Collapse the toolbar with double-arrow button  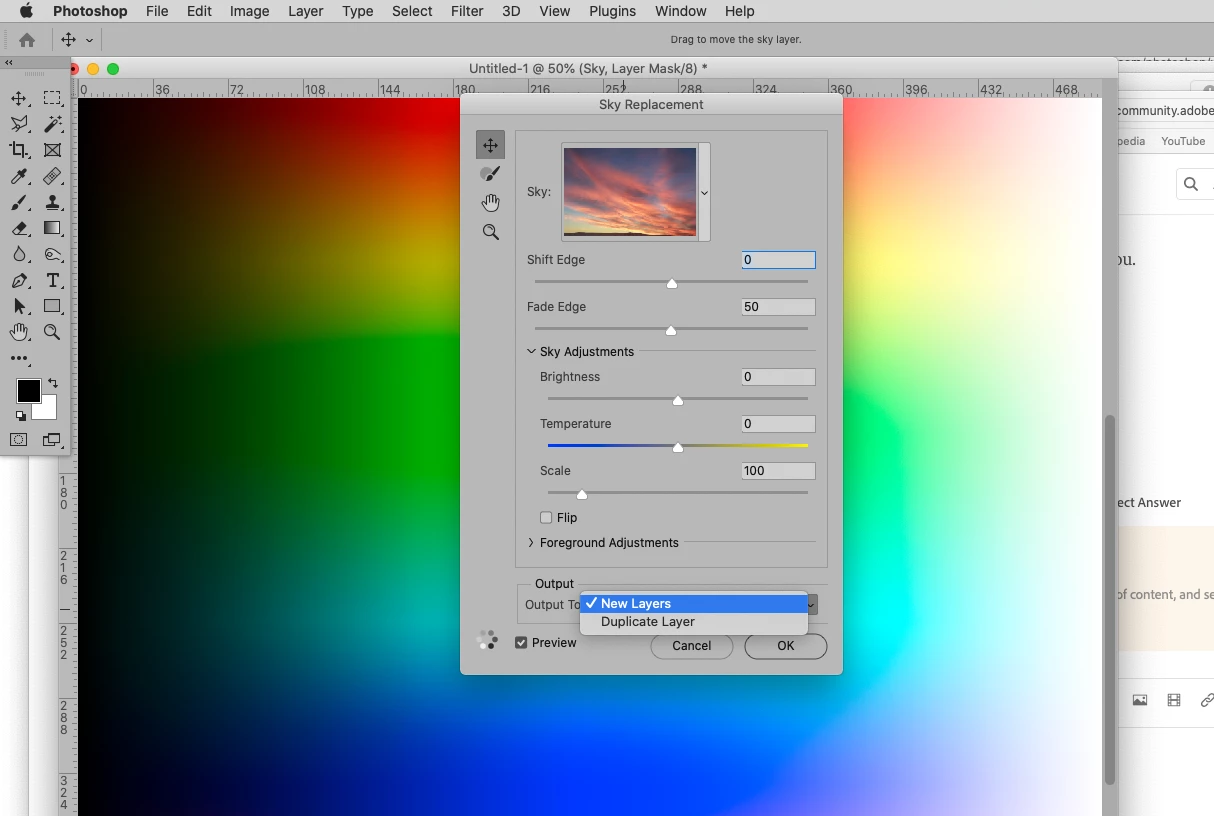pos(8,62)
